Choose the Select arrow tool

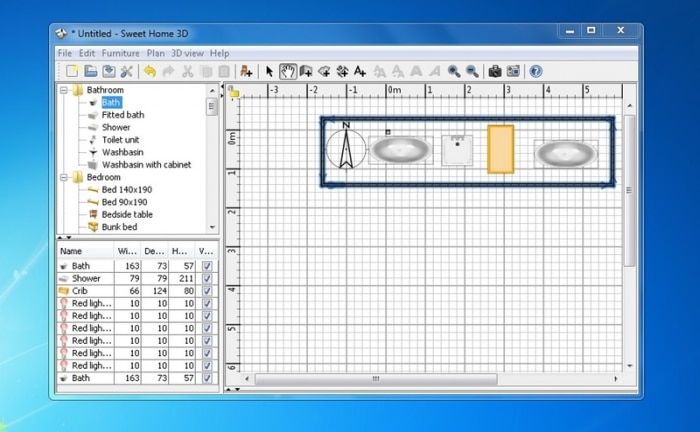coord(269,71)
